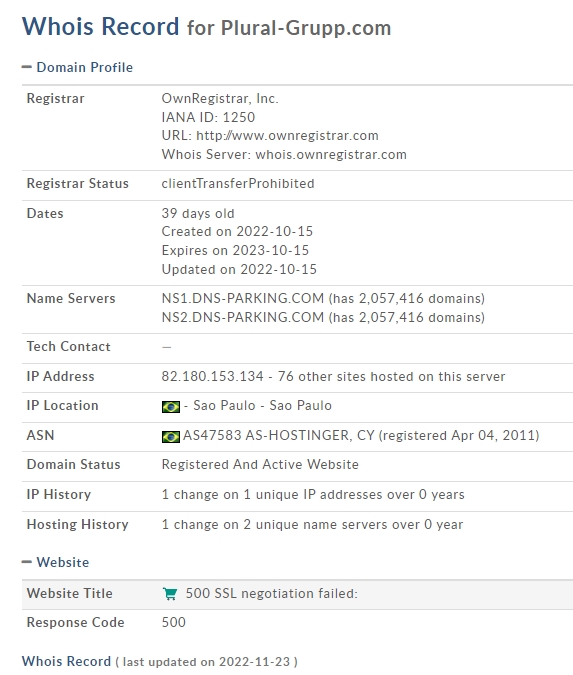The width and height of the screenshot is (573, 675).
Task: Click the Brazil flag beside Sao Paulo
Action: pos(170,407)
